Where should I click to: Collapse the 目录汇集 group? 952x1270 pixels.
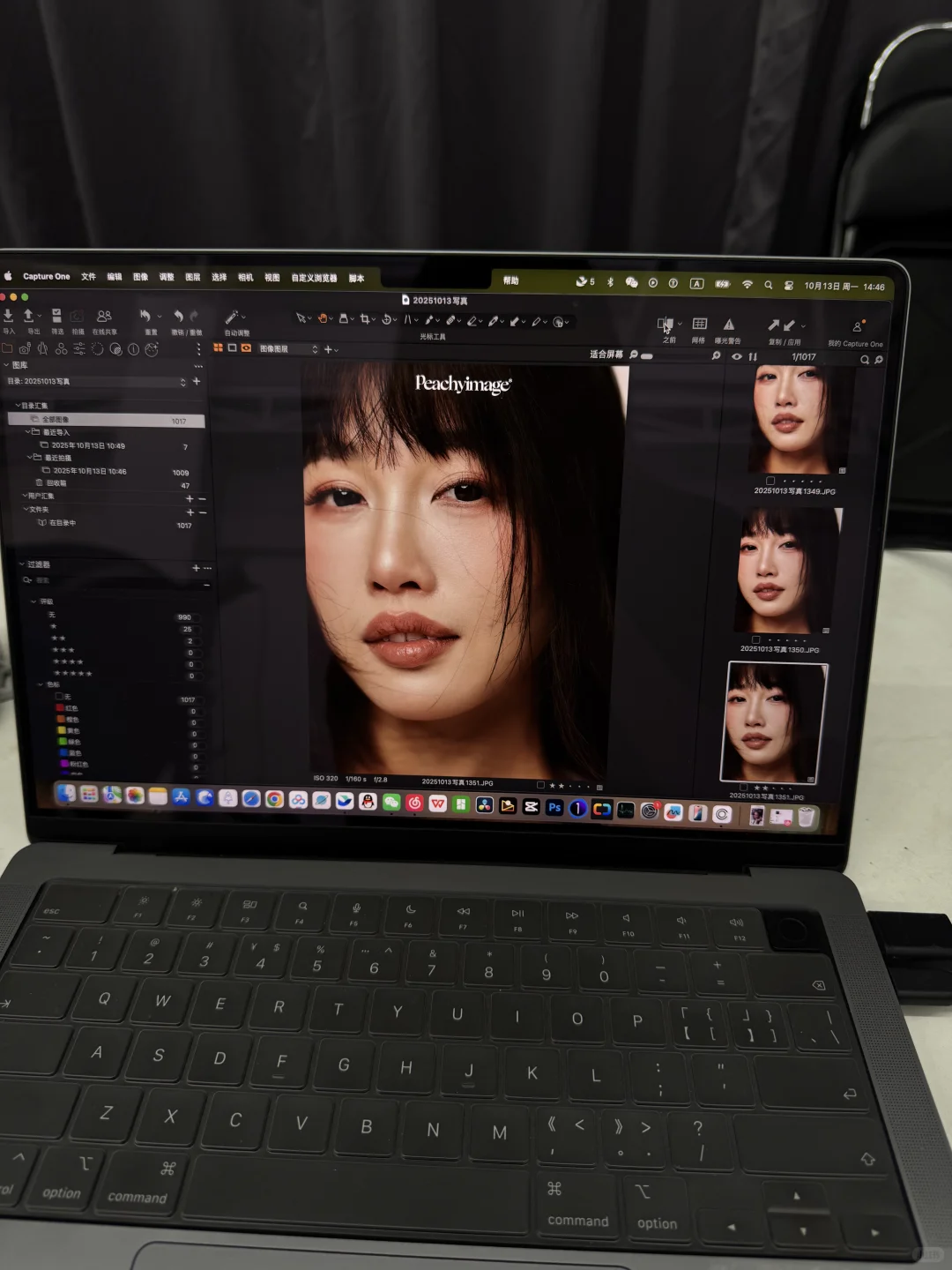18,406
